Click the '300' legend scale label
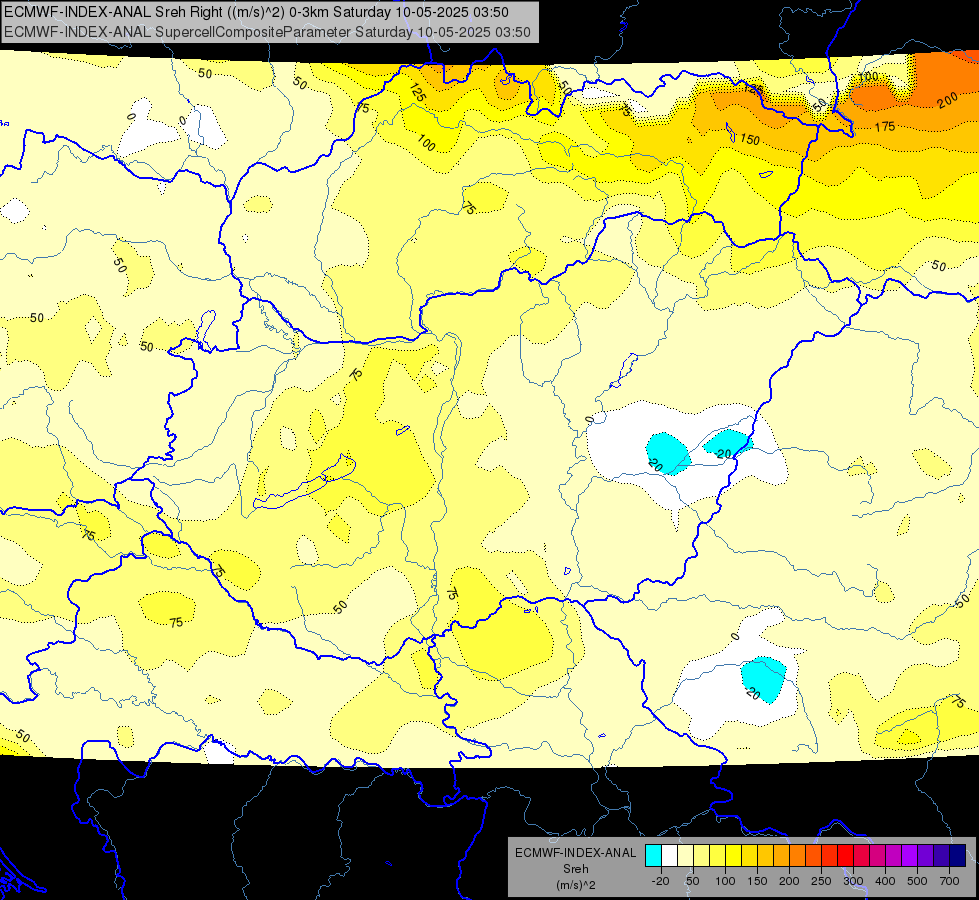 [853, 881]
